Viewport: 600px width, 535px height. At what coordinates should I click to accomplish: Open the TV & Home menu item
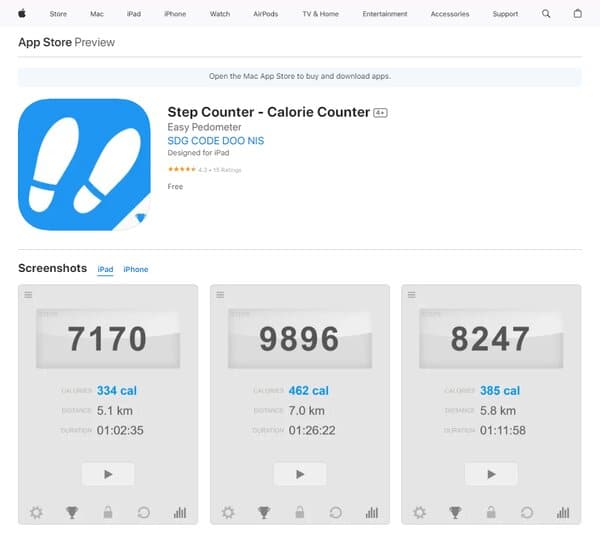[321, 14]
